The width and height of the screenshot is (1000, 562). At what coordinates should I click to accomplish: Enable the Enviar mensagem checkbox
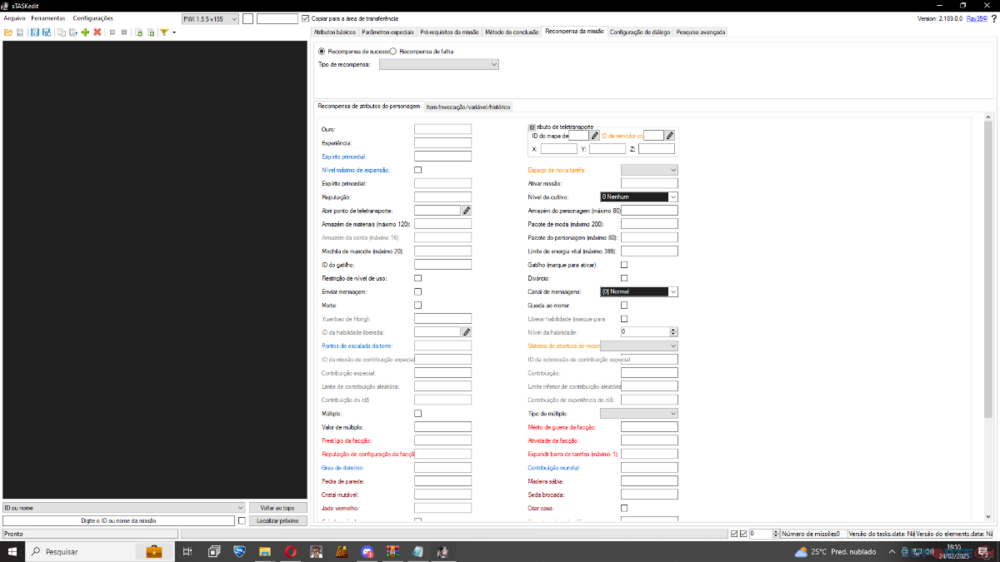pos(418,291)
